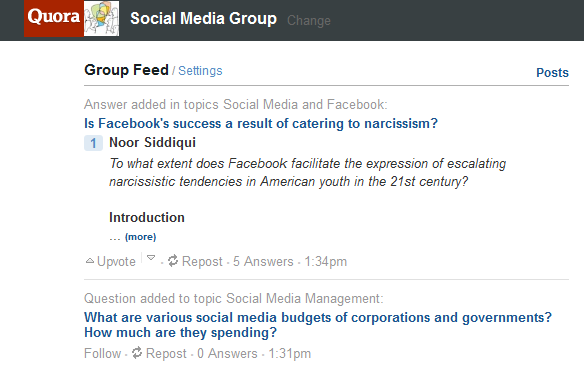
Task: Follow the social media budgets question
Action: (102, 353)
